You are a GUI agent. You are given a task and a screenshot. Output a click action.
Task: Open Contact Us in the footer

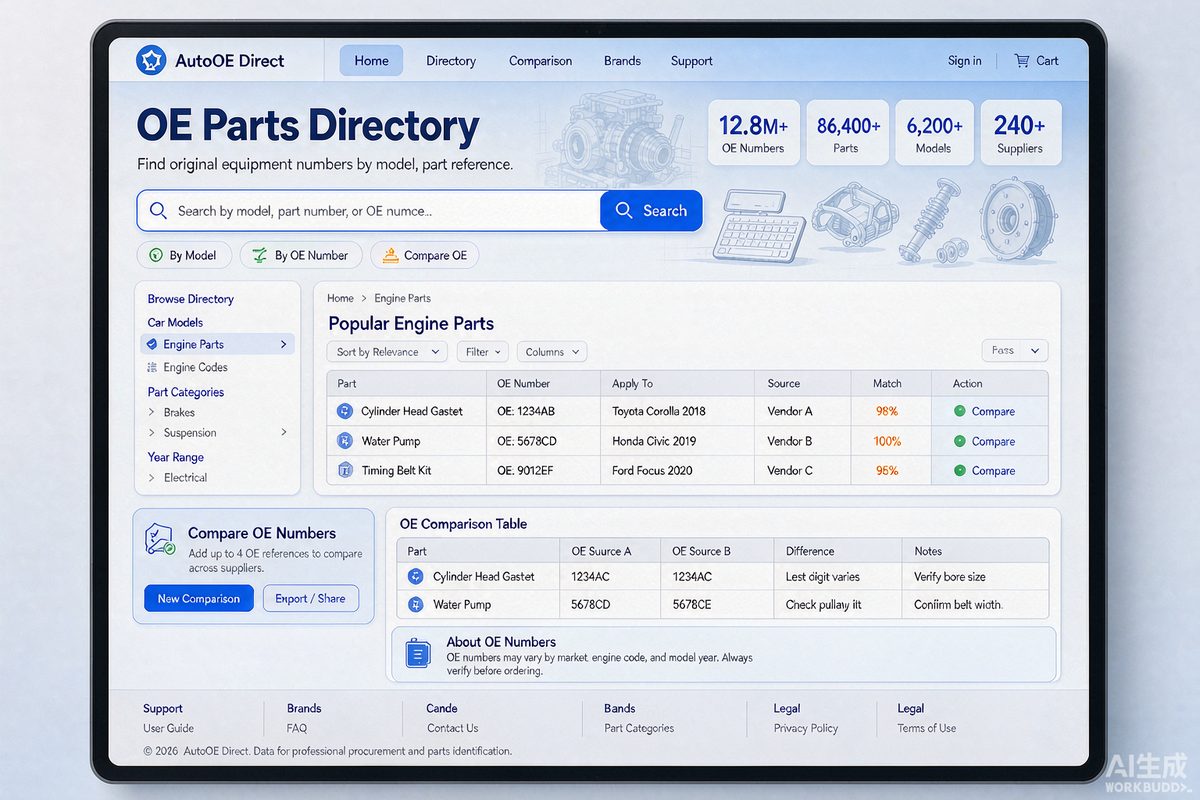click(453, 728)
